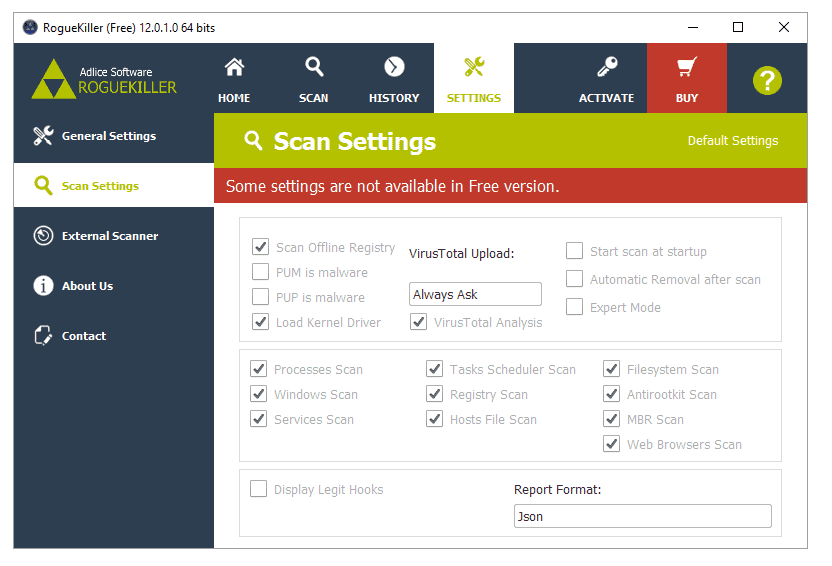The width and height of the screenshot is (832, 566).
Task: Switch to the Settings tab
Action: coord(474,78)
